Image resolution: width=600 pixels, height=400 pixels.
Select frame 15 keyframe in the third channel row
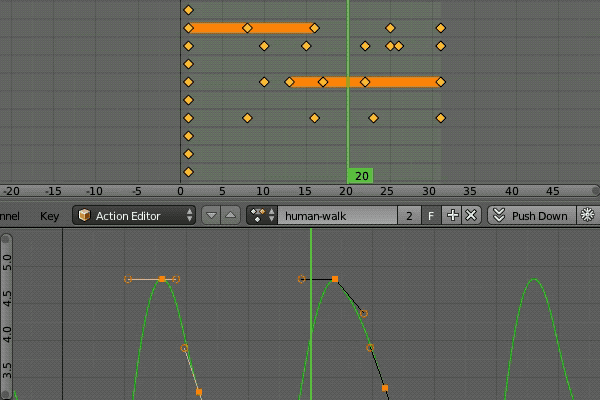306,46
